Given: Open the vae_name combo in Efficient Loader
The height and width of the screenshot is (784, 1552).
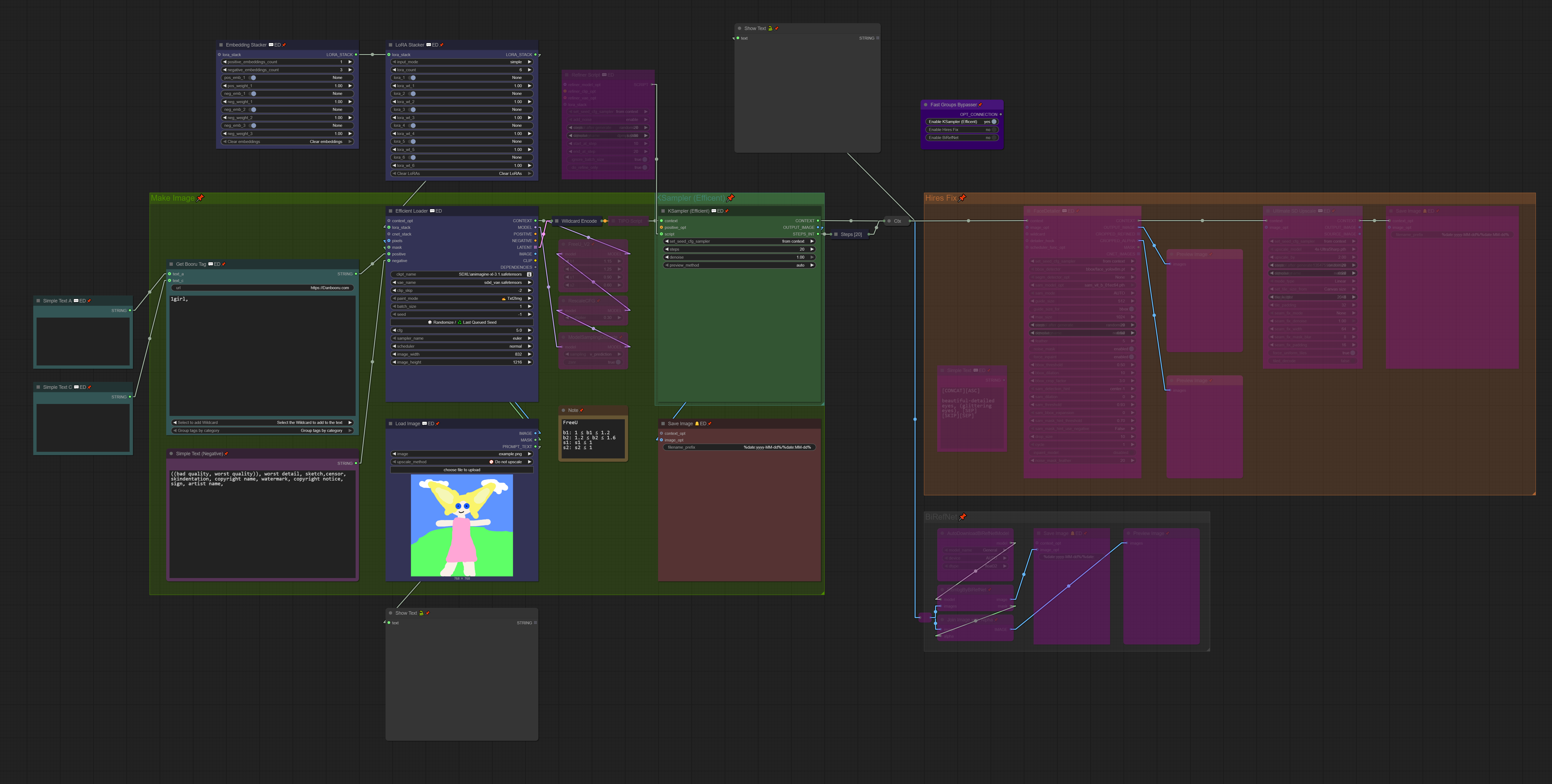Looking at the screenshot, I should pyautogui.click(x=462, y=283).
